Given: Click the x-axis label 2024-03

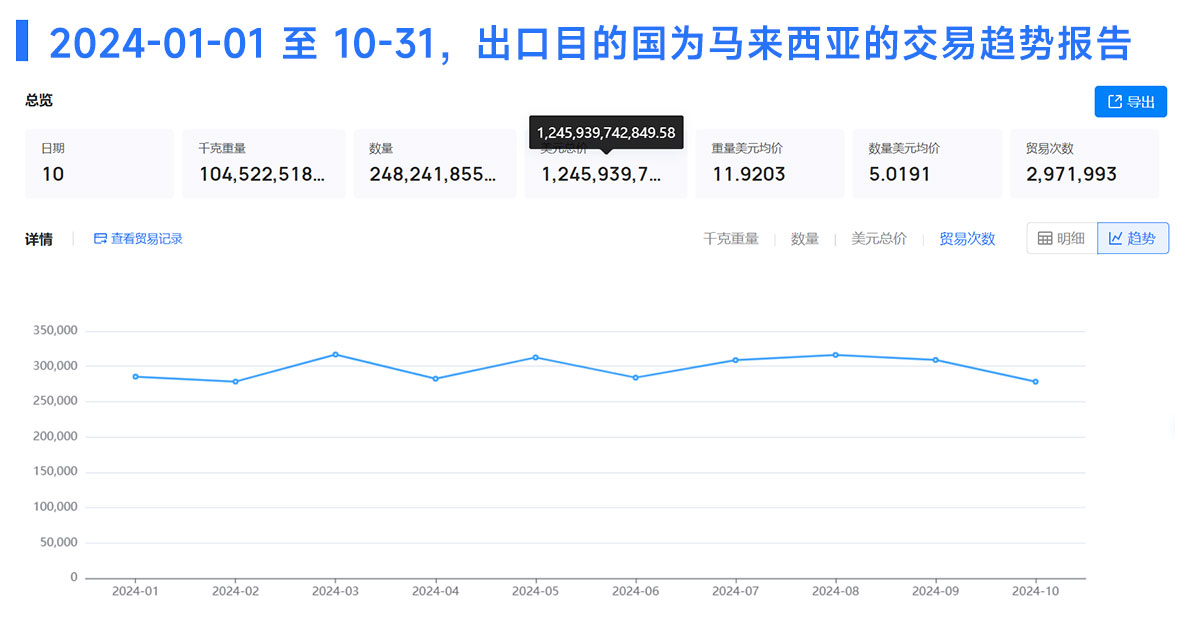Looking at the screenshot, I should coord(335,591).
